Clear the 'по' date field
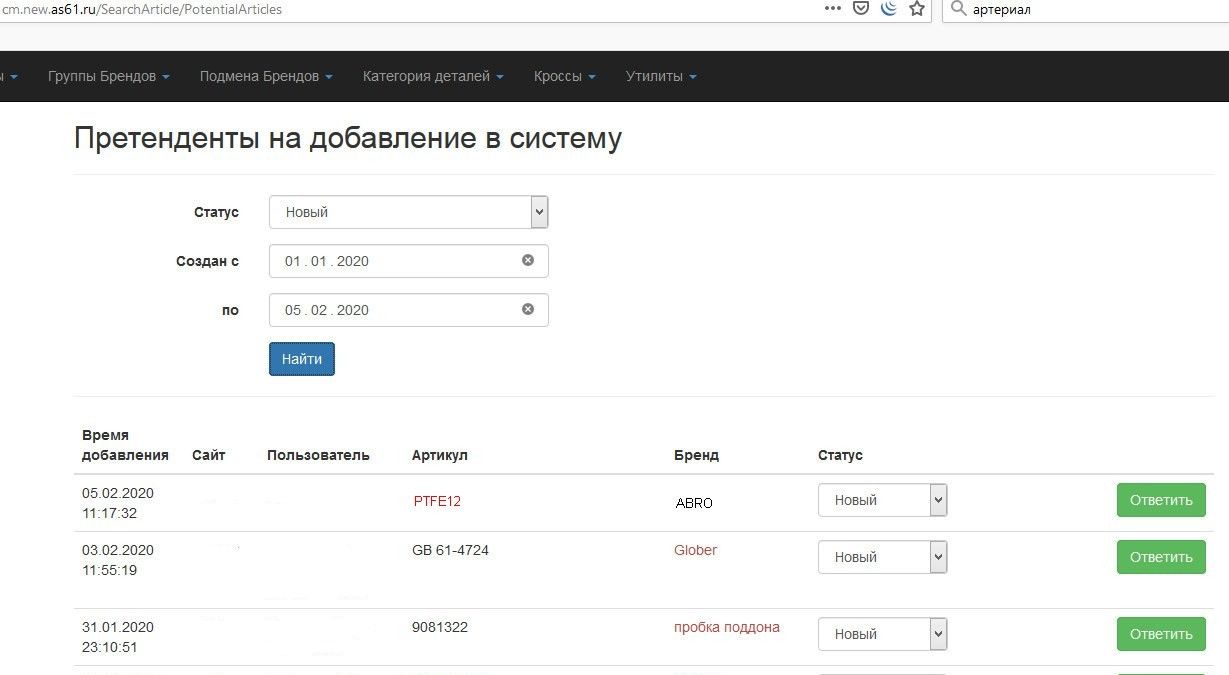Viewport: 1229px width, 675px height. (x=528, y=309)
